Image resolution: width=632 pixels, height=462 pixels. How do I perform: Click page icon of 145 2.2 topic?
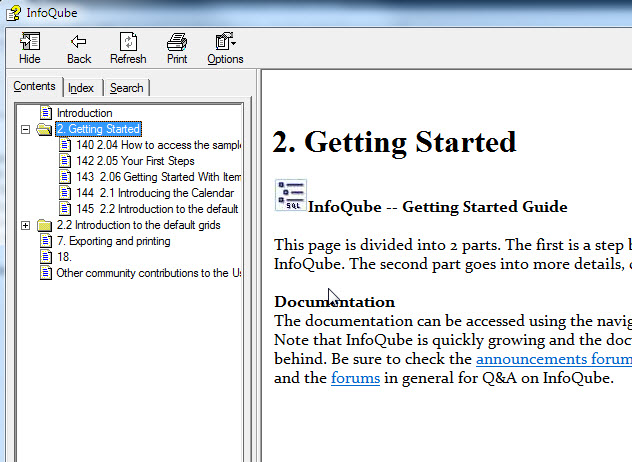(65, 209)
